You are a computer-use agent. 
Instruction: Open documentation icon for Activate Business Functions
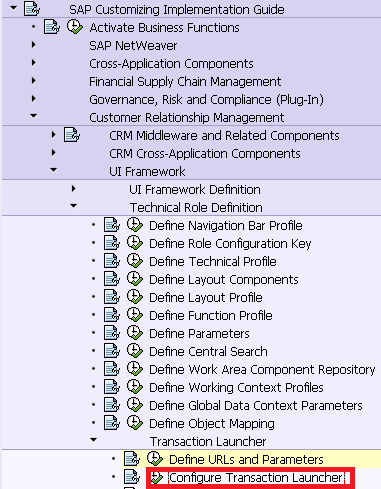pyautogui.click(x=52, y=27)
